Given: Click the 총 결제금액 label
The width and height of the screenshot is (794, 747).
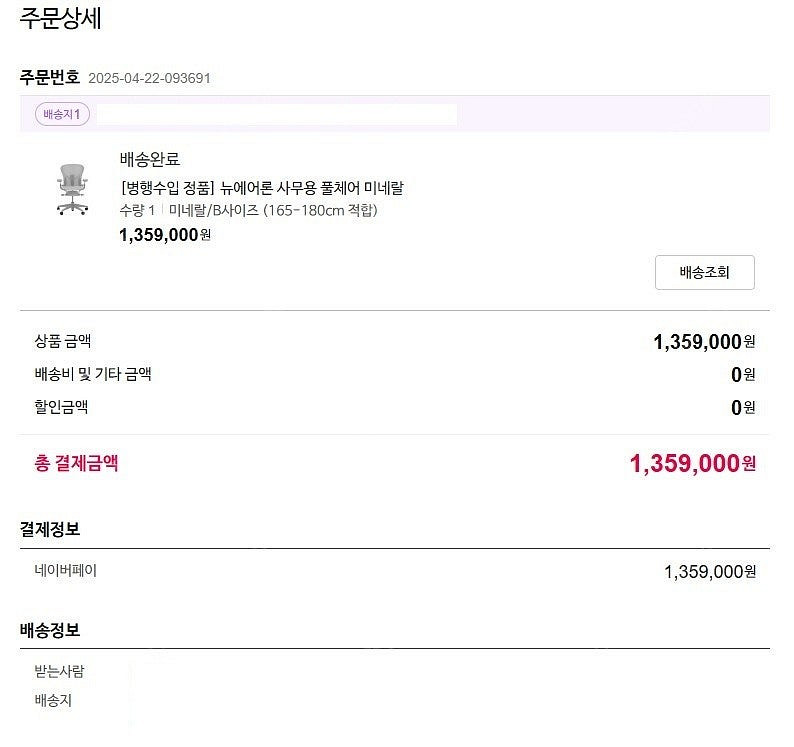Looking at the screenshot, I should [x=76, y=463].
